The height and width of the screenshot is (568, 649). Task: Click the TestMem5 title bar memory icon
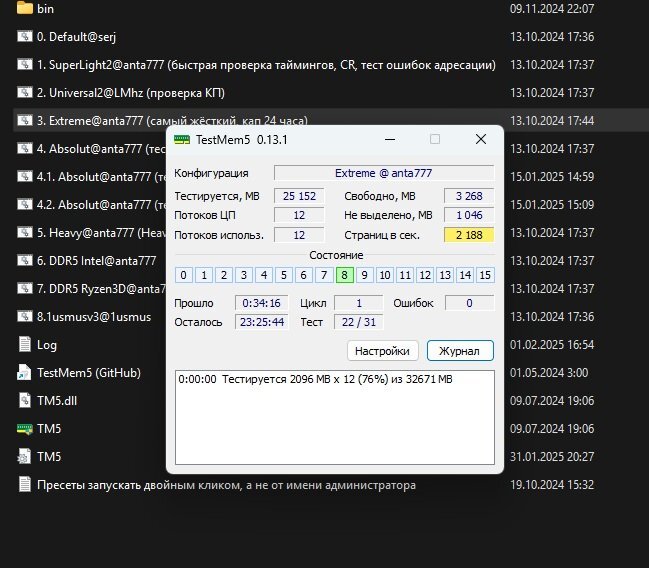point(182,140)
